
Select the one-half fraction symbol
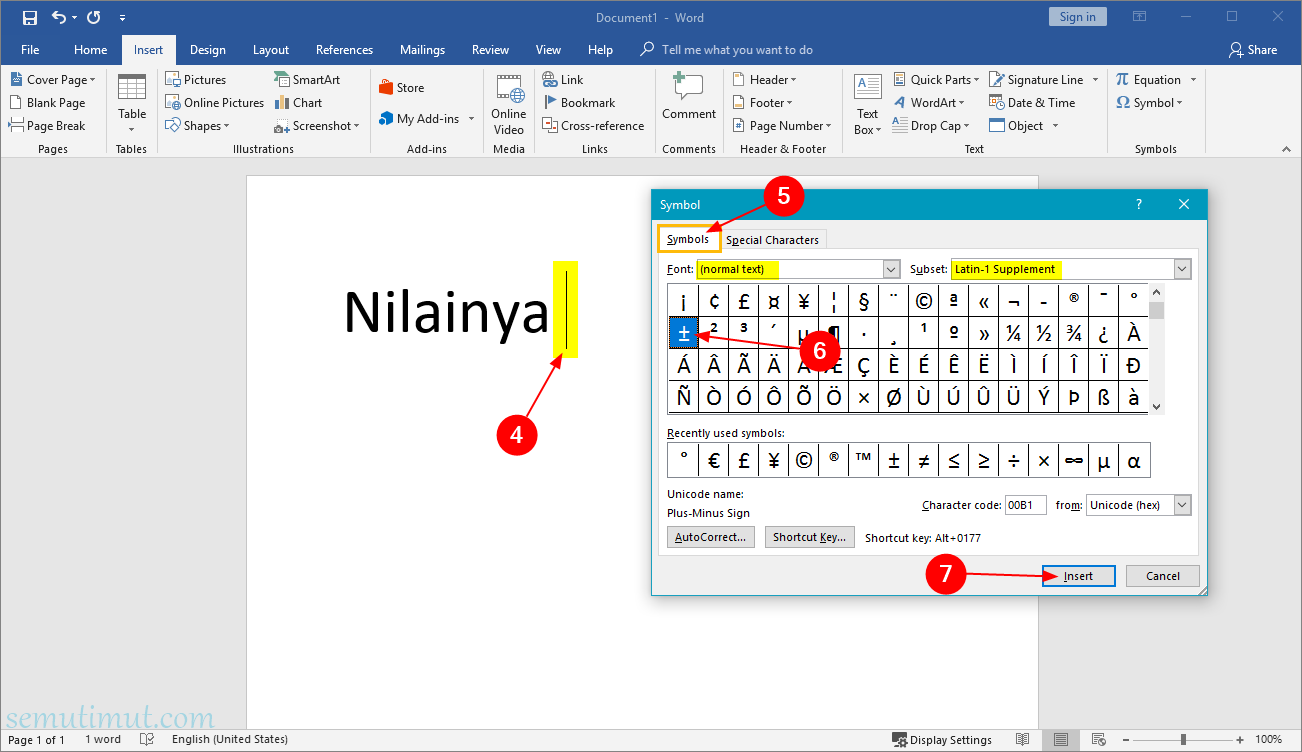click(1043, 333)
